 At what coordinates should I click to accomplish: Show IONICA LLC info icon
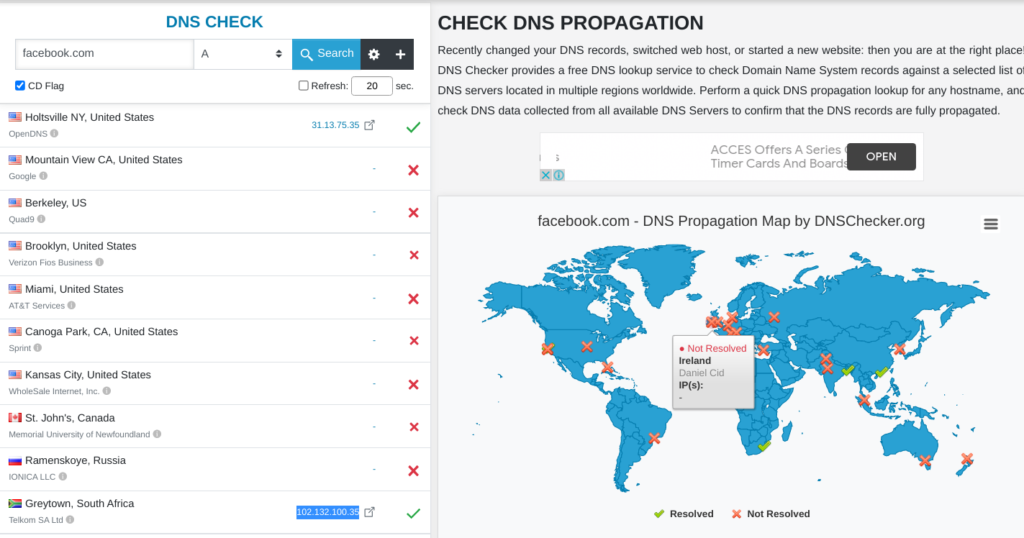pos(63,476)
